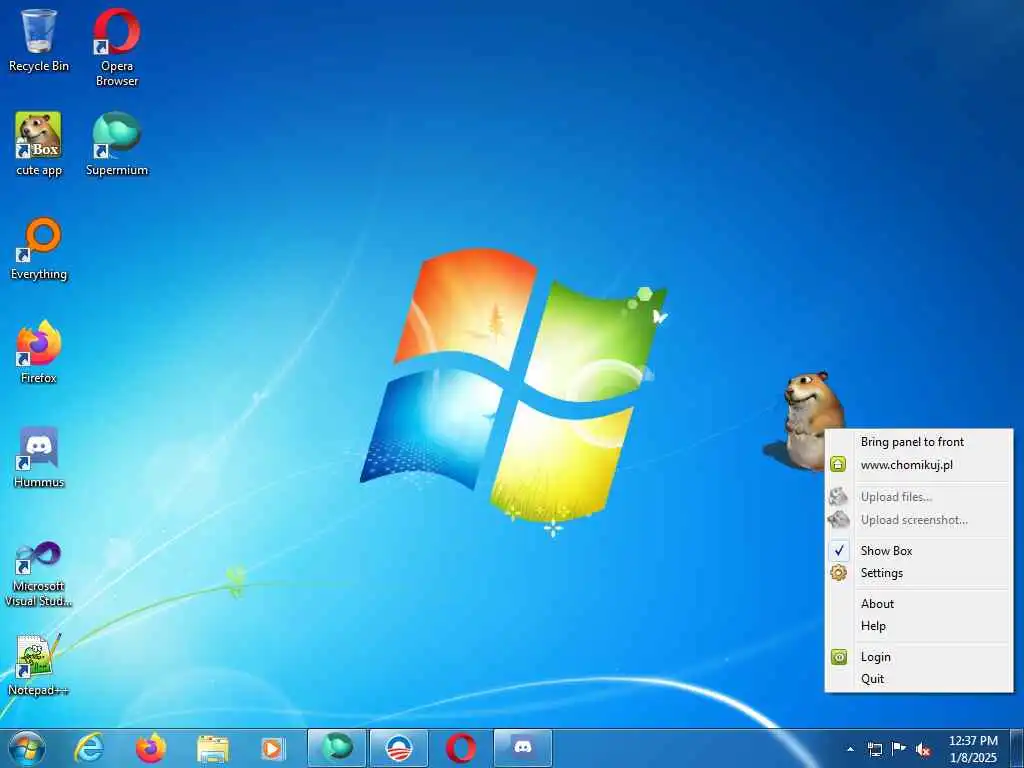Open Windows Explorer folder on taskbar

(213, 749)
